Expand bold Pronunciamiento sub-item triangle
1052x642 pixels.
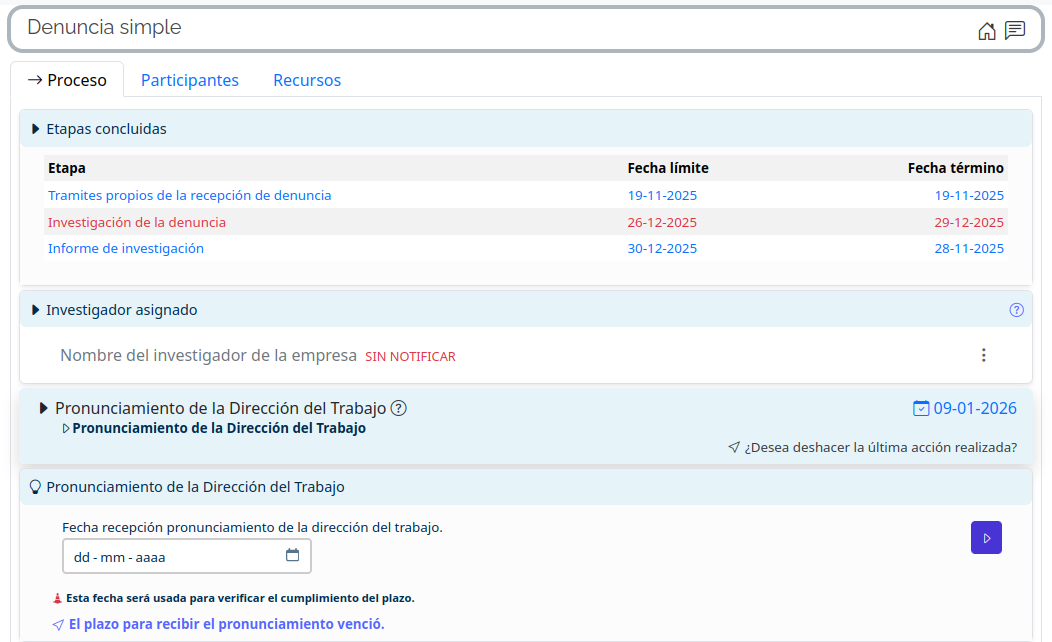coord(66,429)
